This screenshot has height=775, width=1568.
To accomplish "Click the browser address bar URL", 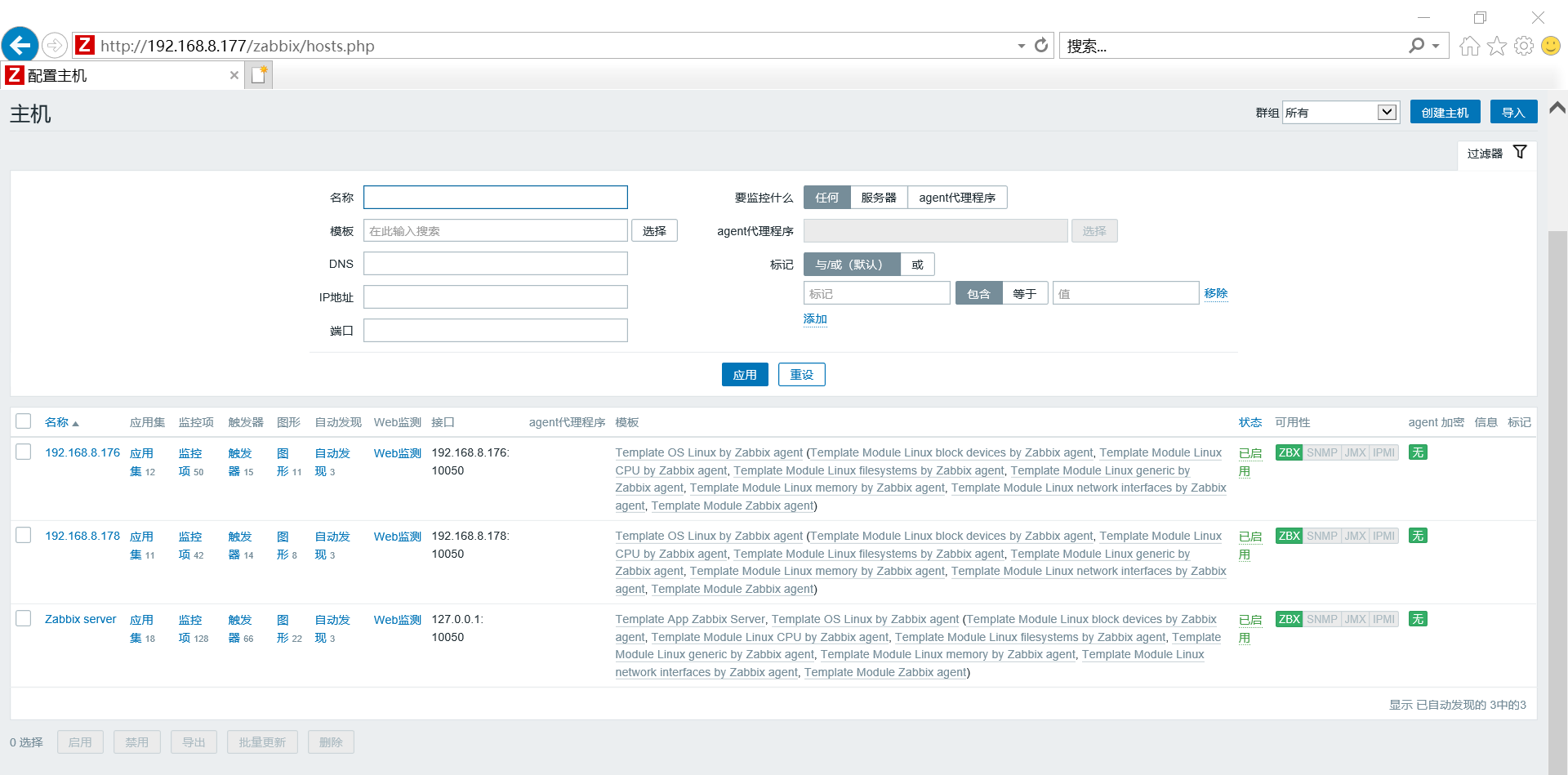I will tap(237, 46).
